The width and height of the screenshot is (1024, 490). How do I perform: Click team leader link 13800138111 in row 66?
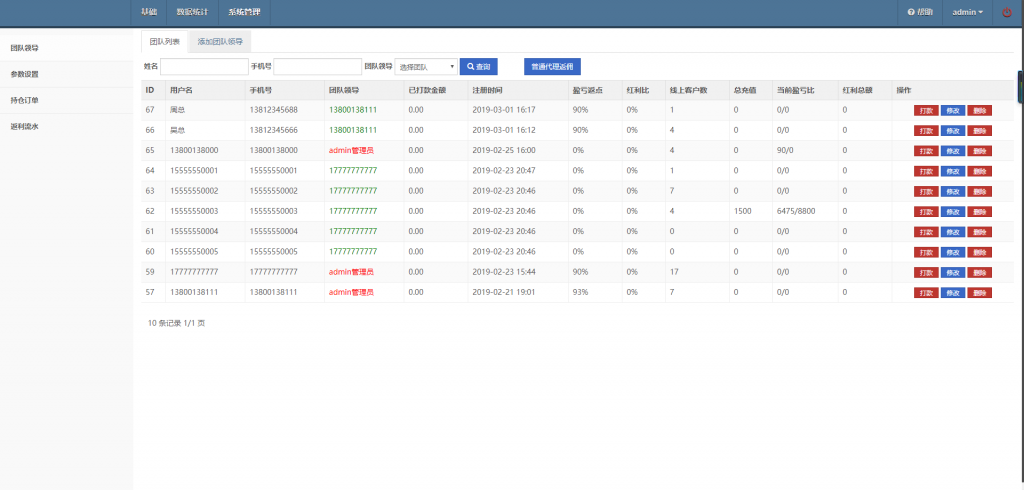352,130
